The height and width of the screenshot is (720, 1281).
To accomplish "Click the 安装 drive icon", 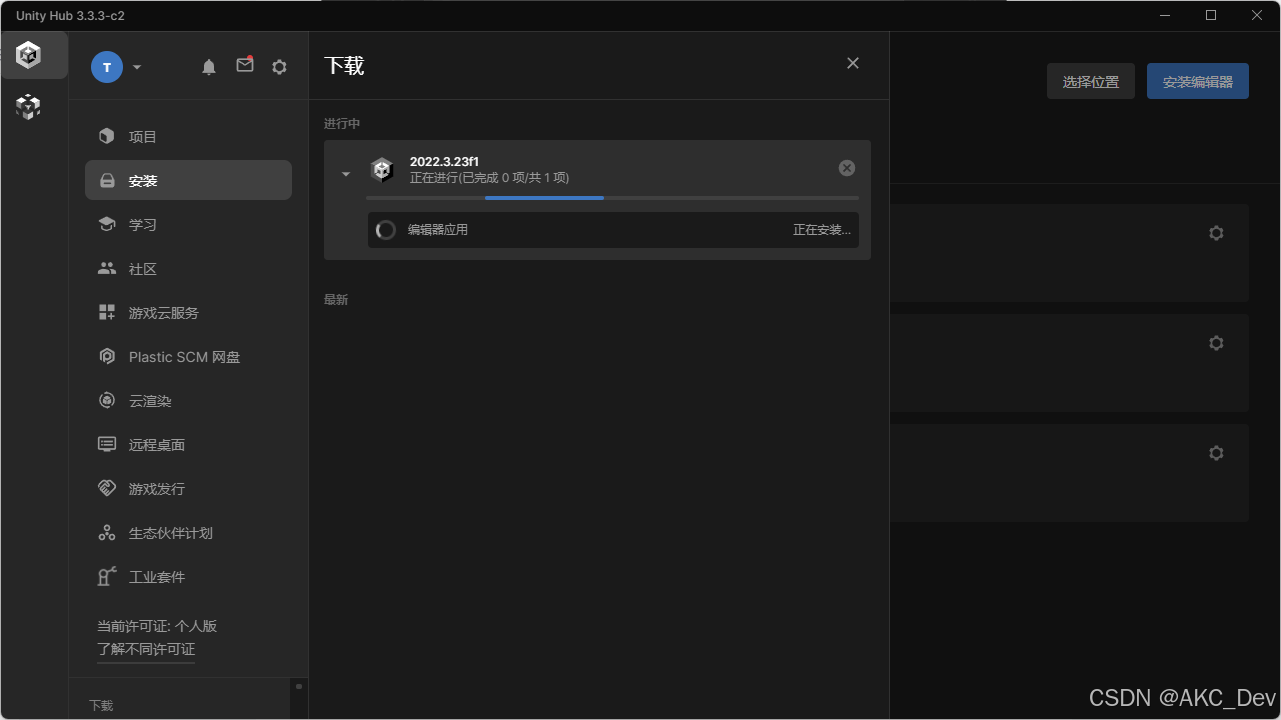I will tap(107, 181).
